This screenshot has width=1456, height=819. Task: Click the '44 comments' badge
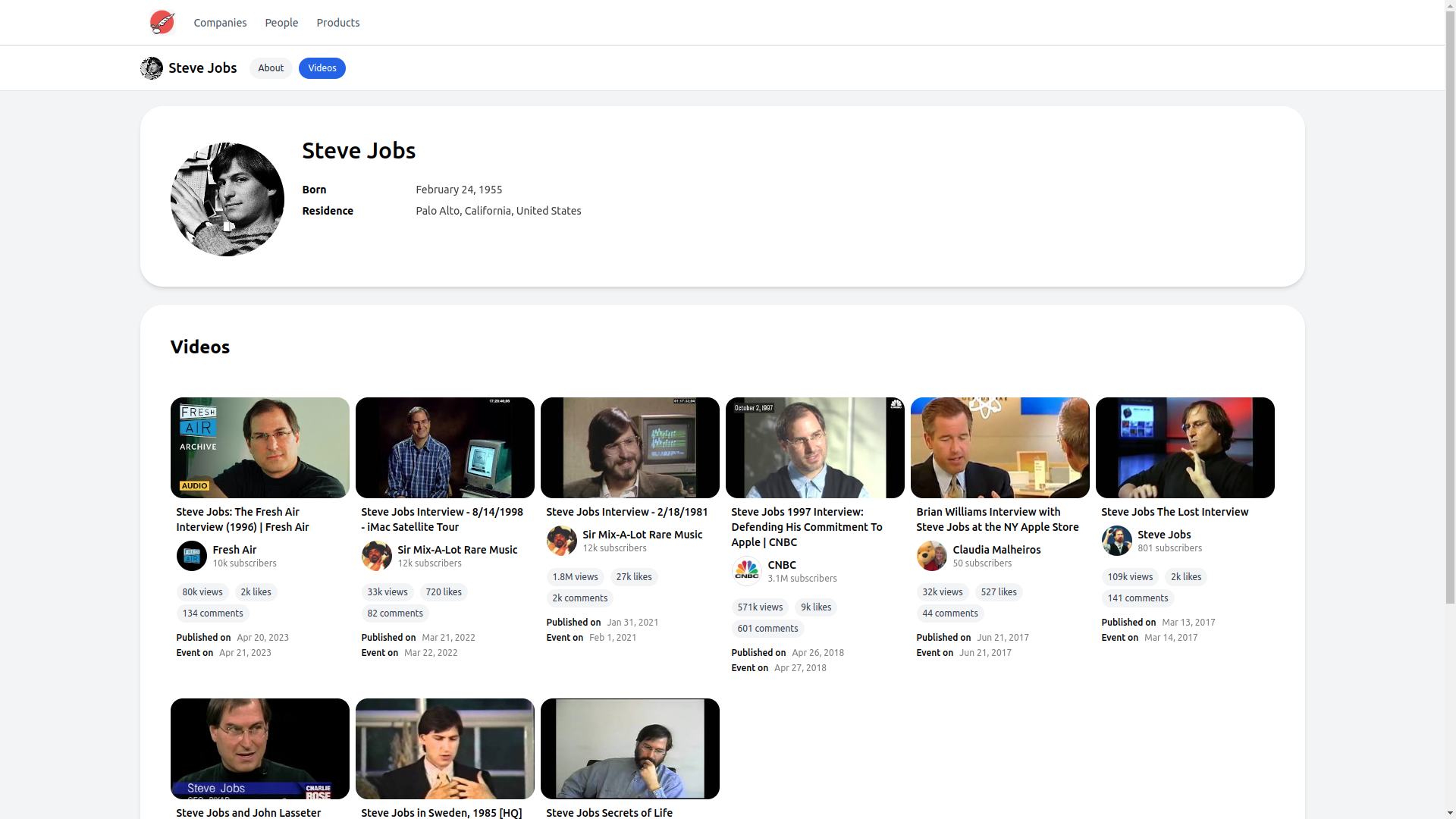point(950,613)
